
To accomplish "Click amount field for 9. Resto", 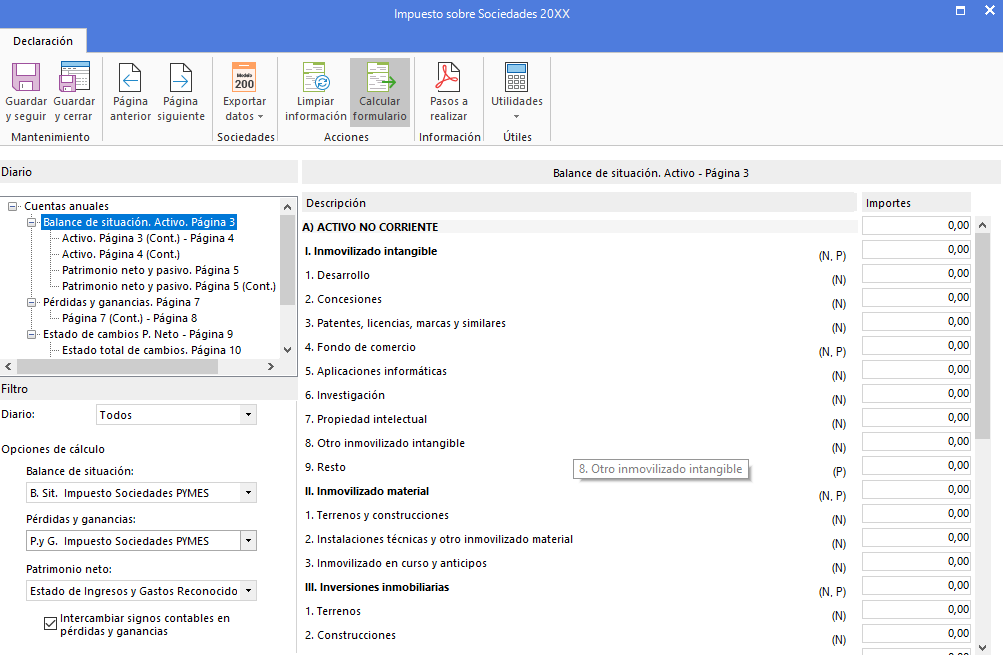I will 916,466.
